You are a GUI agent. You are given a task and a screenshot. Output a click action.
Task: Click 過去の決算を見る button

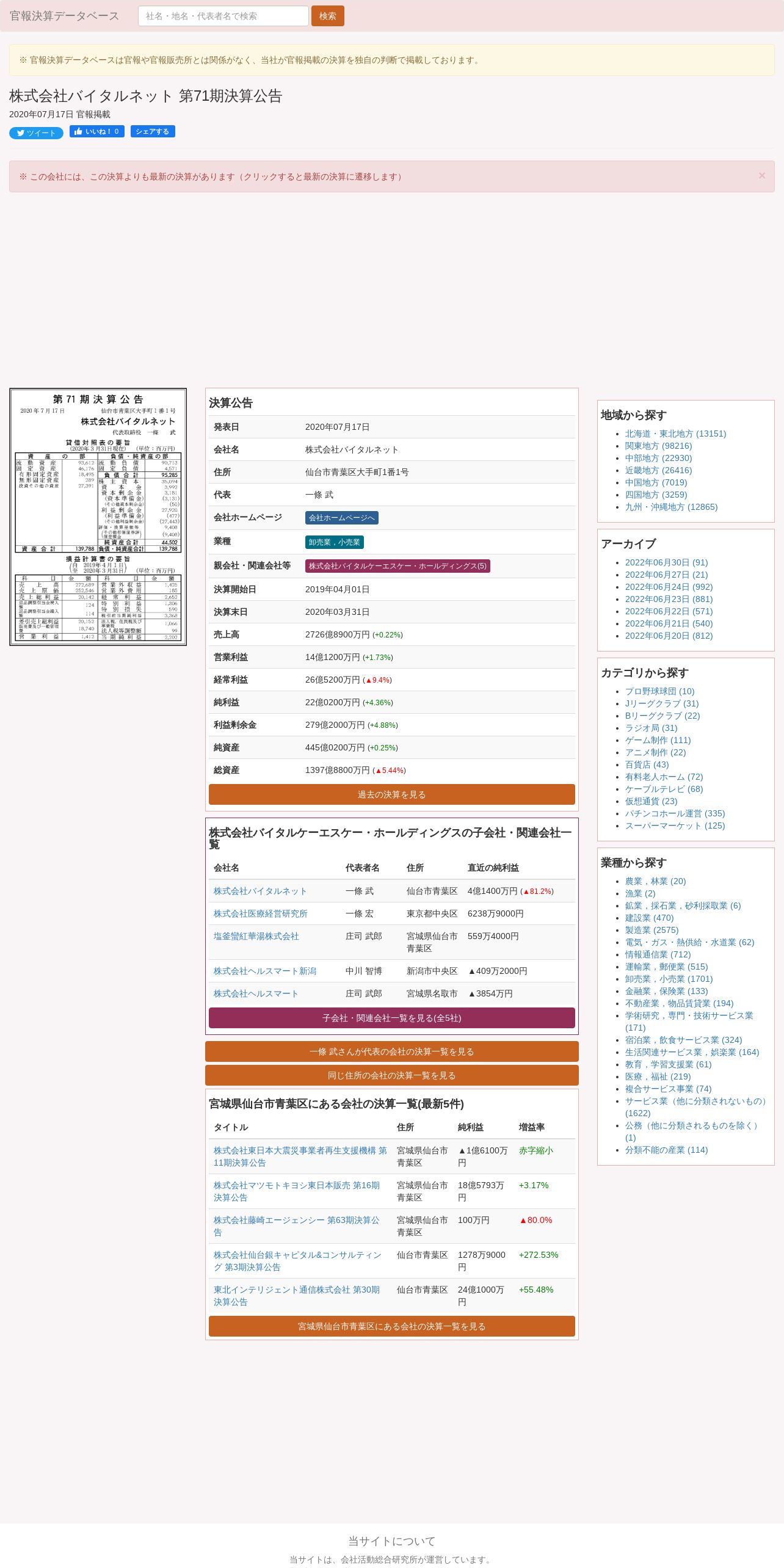point(392,794)
